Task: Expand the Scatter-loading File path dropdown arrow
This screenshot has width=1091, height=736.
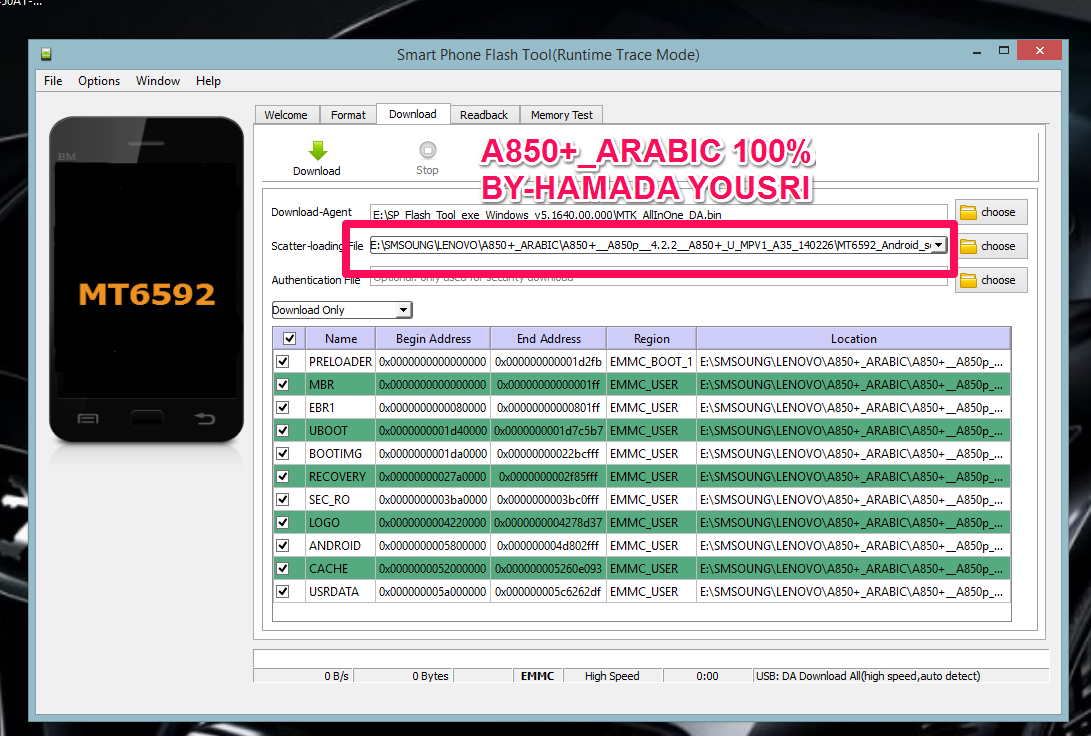Action: tap(939, 245)
